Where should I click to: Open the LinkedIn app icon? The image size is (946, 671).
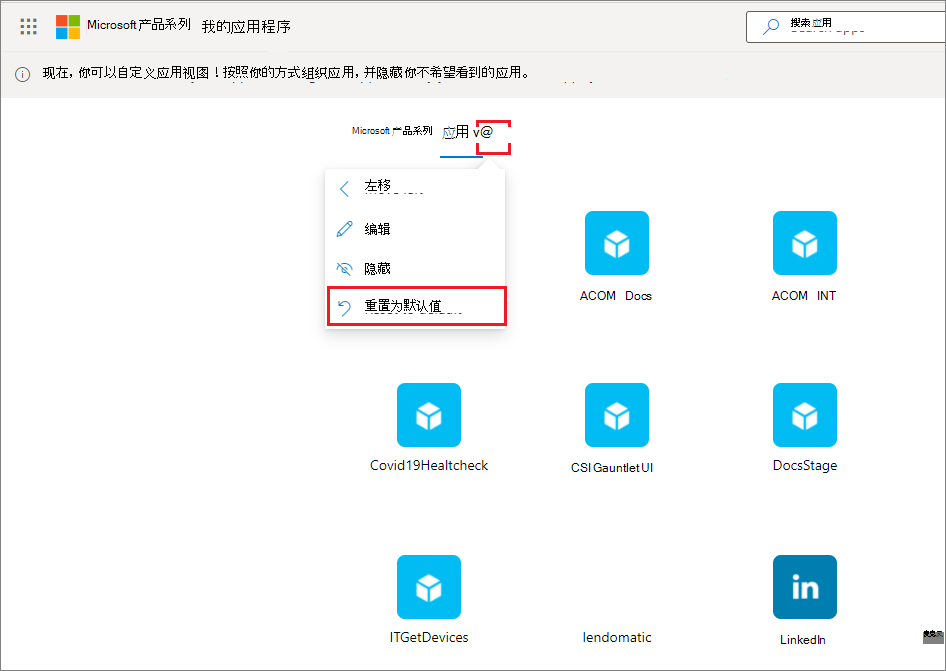[x=805, y=587]
